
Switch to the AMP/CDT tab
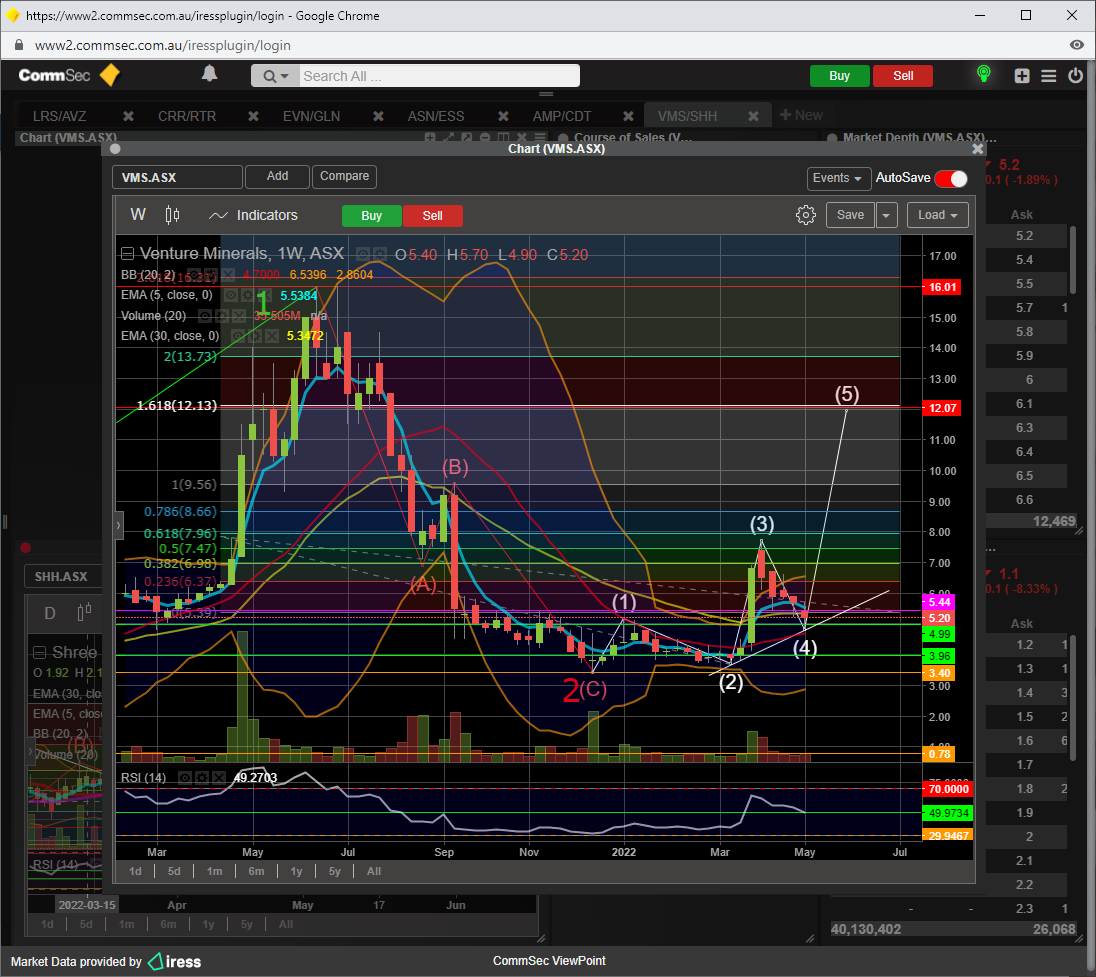pos(561,116)
